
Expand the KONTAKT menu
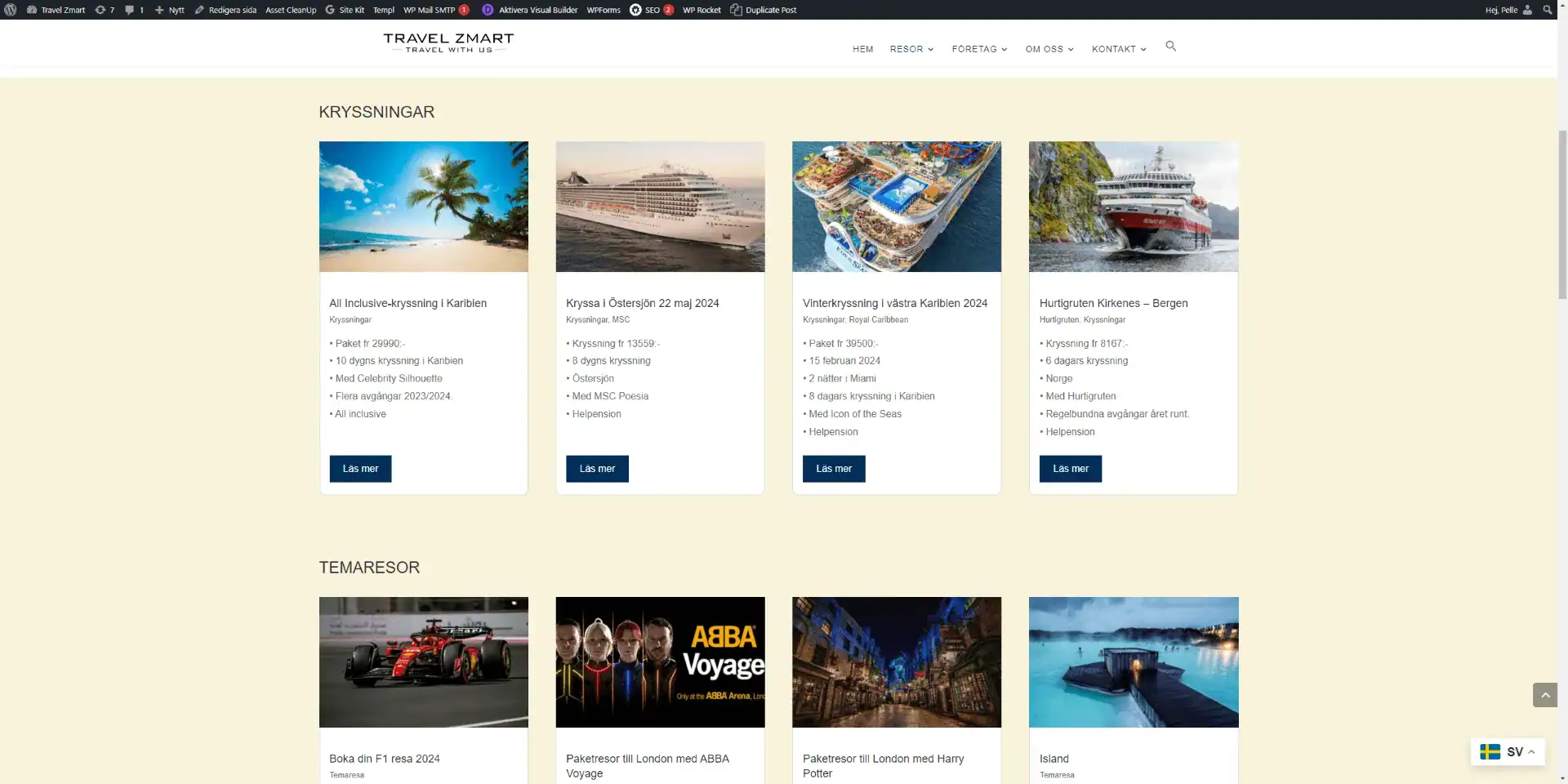coord(1119,49)
